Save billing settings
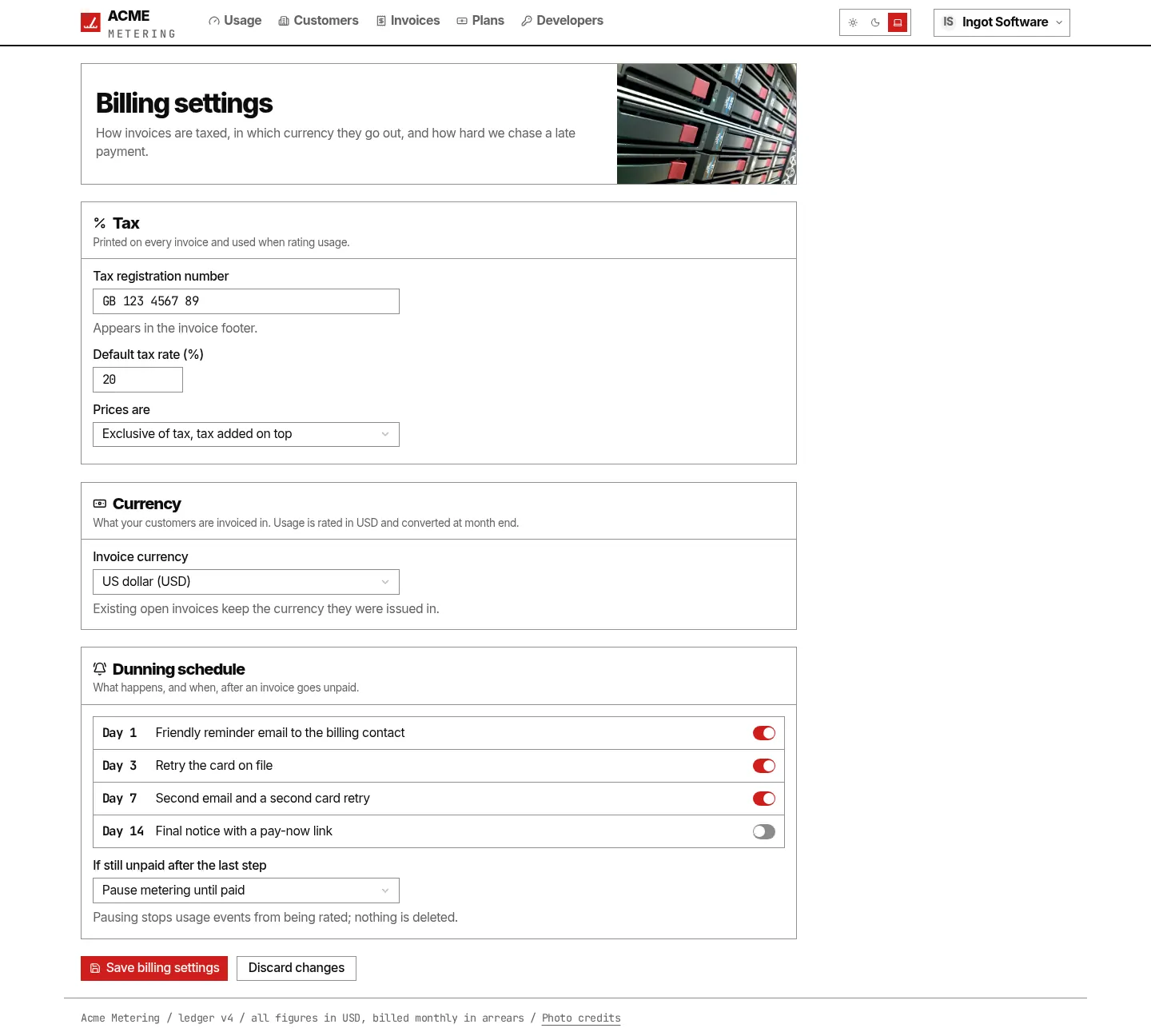This screenshot has width=1151, height=1036. [x=154, y=968]
